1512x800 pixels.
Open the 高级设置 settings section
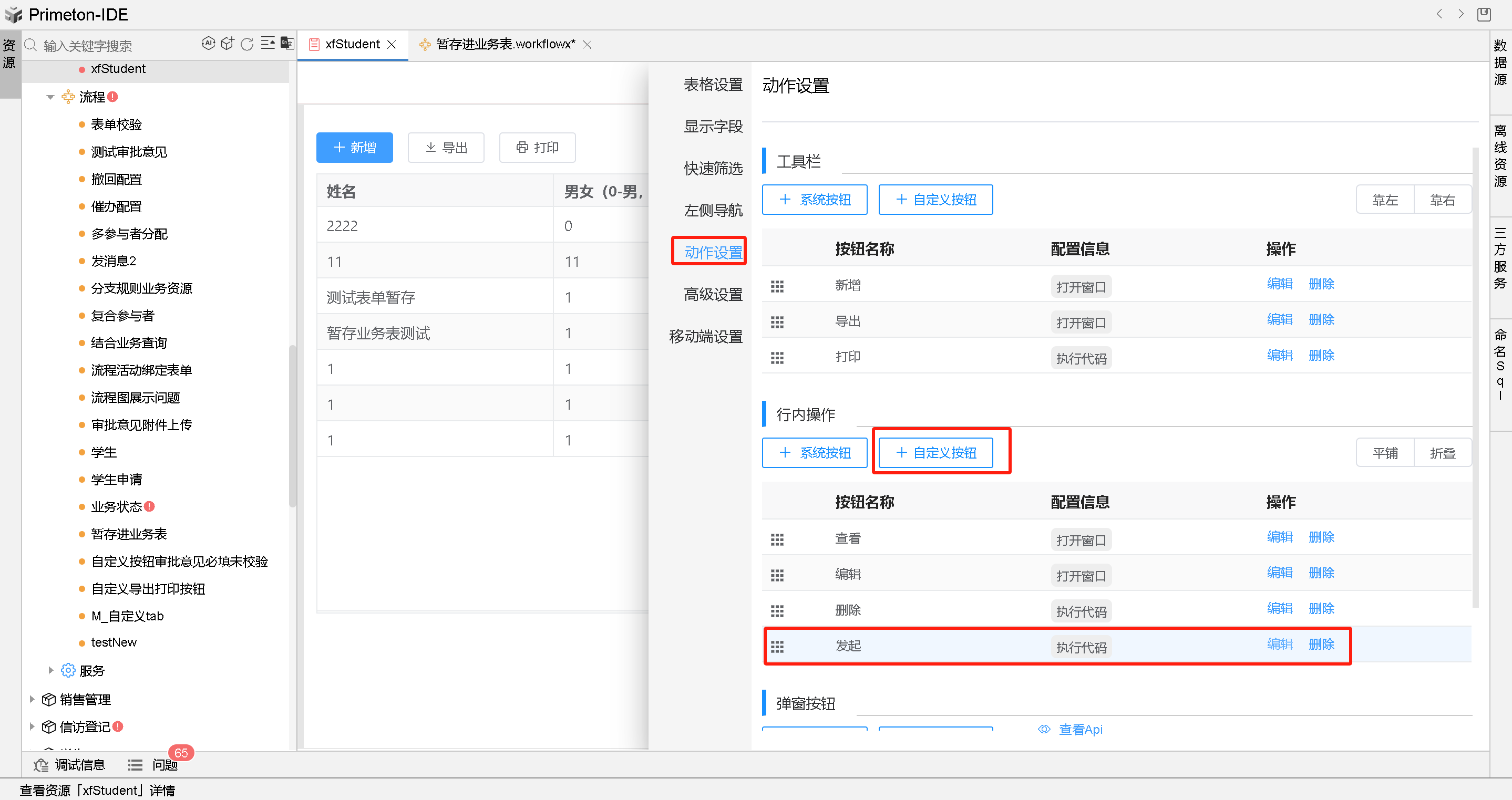[x=713, y=295]
